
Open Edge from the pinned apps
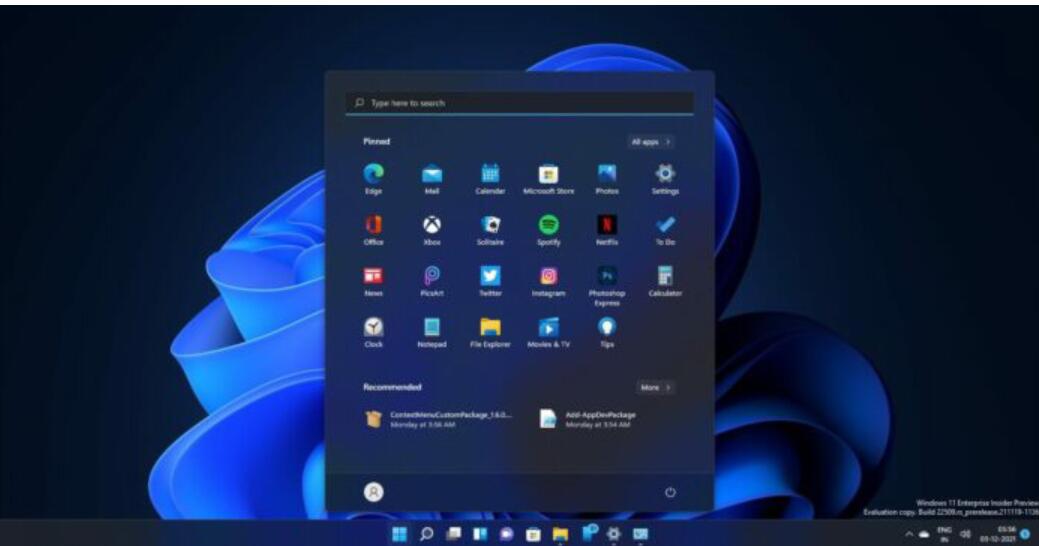[374, 179]
